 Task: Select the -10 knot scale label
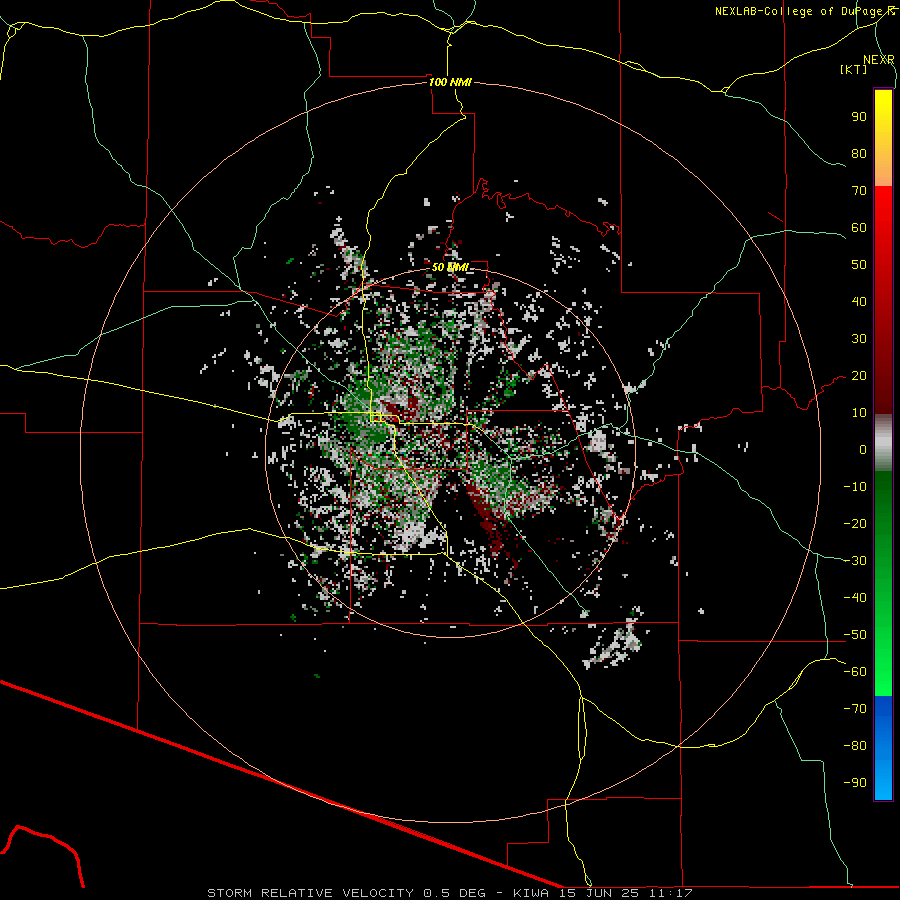pos(855,487)
